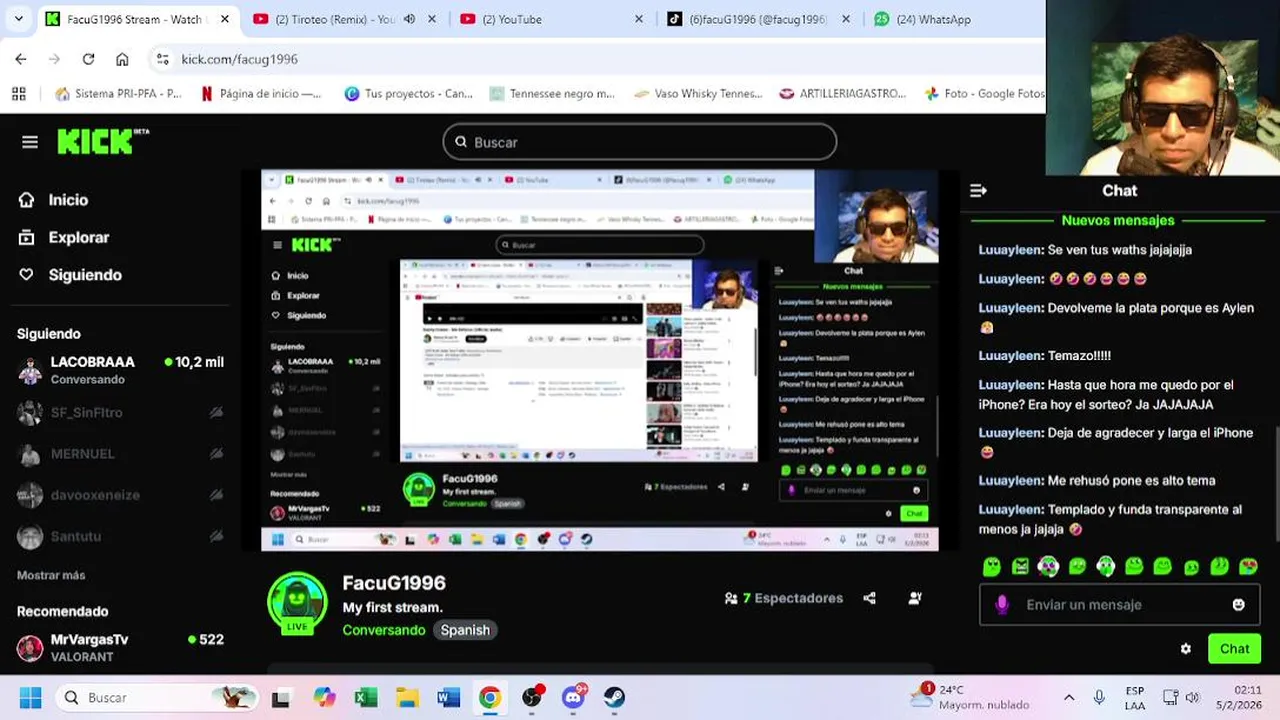Open Siguiendo with the heart icon in sidebar

click(70, 275)
